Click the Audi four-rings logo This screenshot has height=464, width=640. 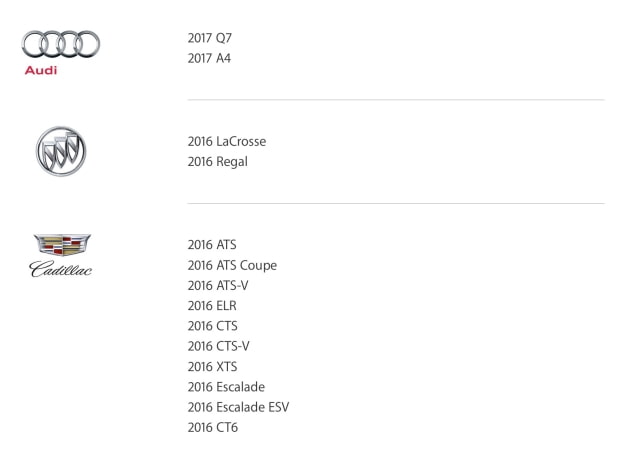[61, 44]
